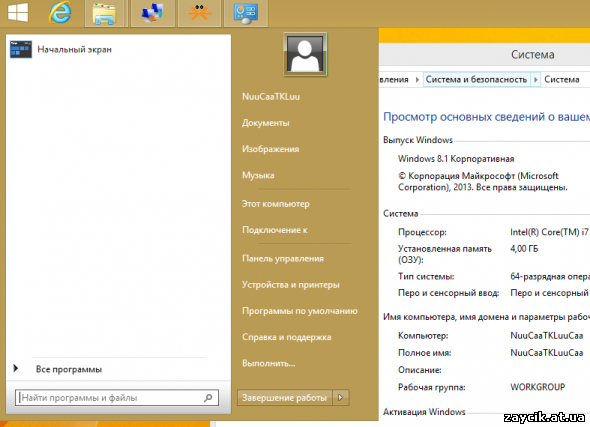Click Активация Windows section heading

[424, 412]
